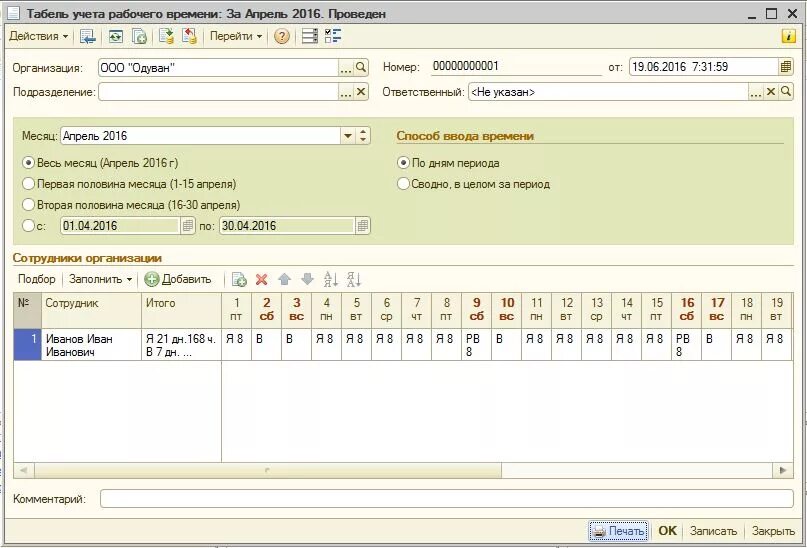Image resolution: width=807 pixels, height=548 pixels.
Task: Click the checklist view toolbar icon
Action: click(x=333, y=36)
